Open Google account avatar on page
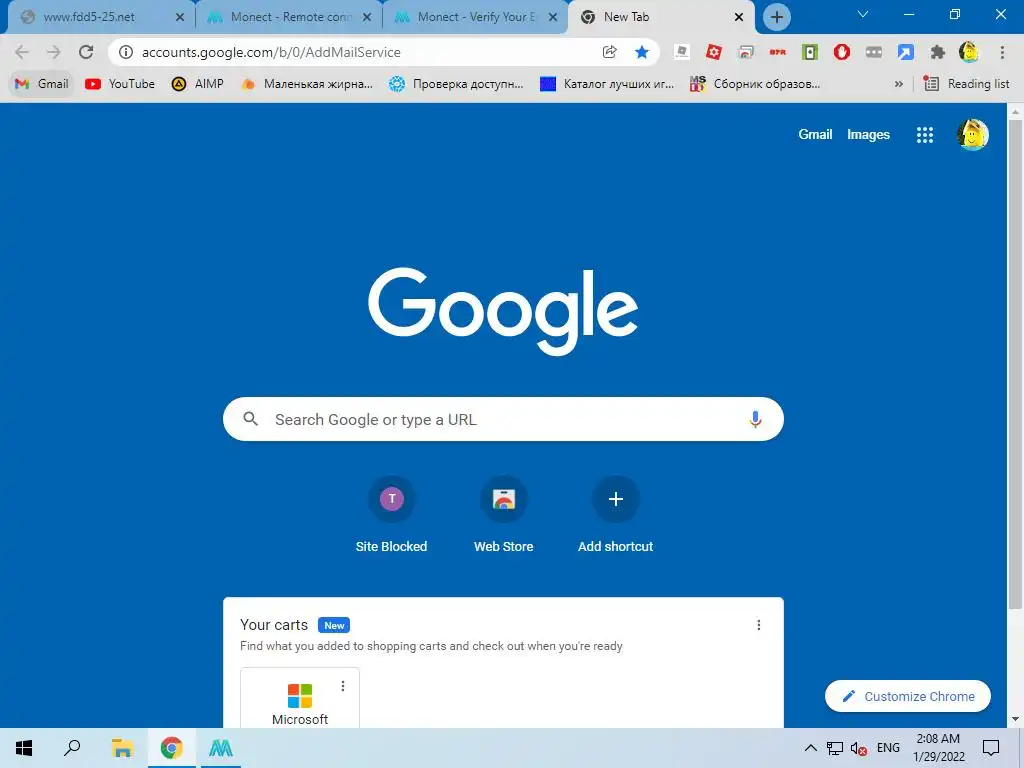1024x768 pixels. [973, 135]
